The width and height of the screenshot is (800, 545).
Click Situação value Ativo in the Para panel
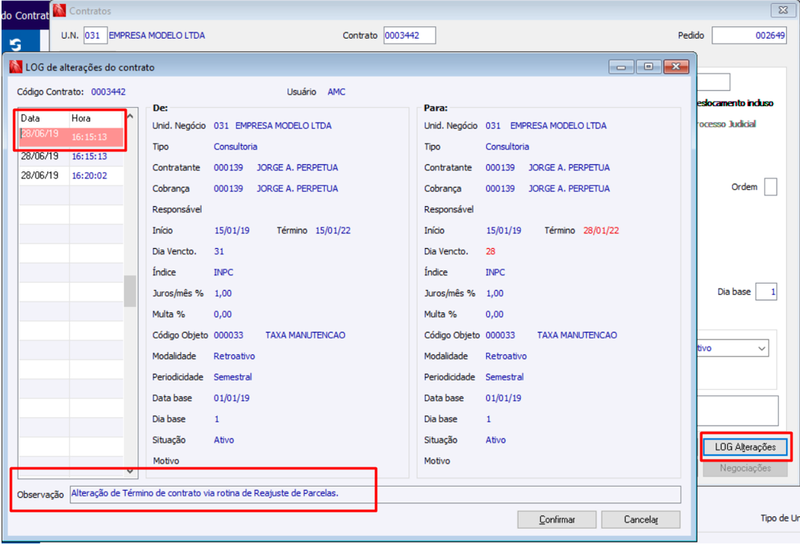(x=495, y=440)
